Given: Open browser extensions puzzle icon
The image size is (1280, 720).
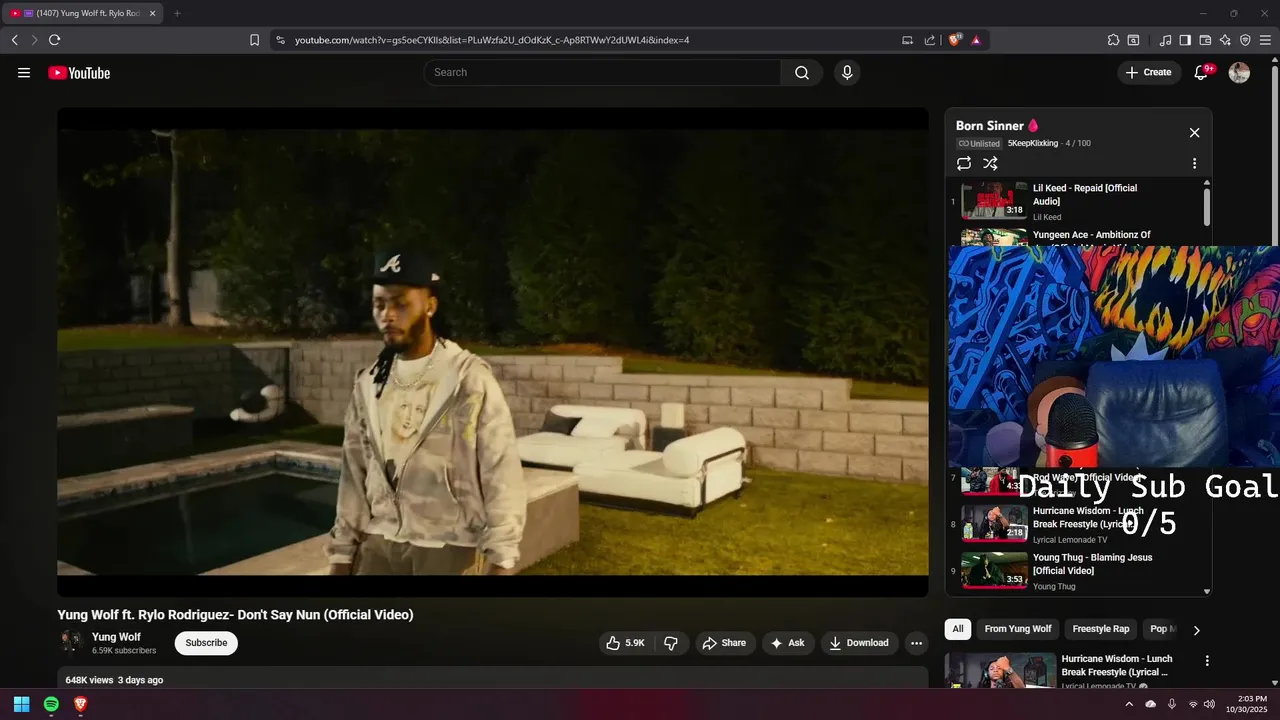Looking at the screenshot, I should 1113,40.
